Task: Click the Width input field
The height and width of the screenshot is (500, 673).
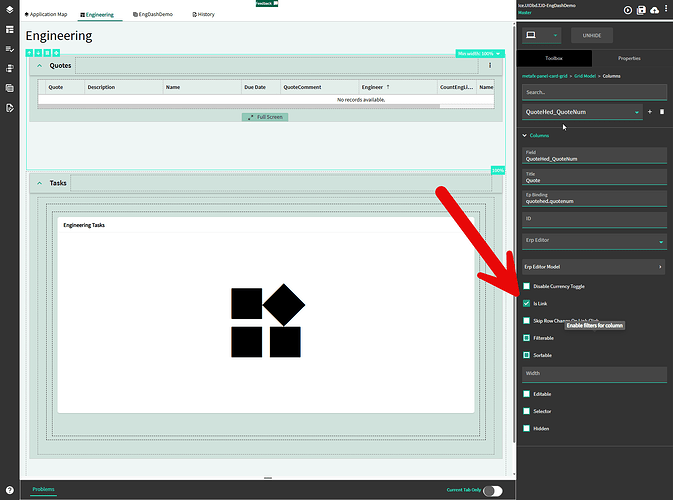Action: click(x=594, y=375)
